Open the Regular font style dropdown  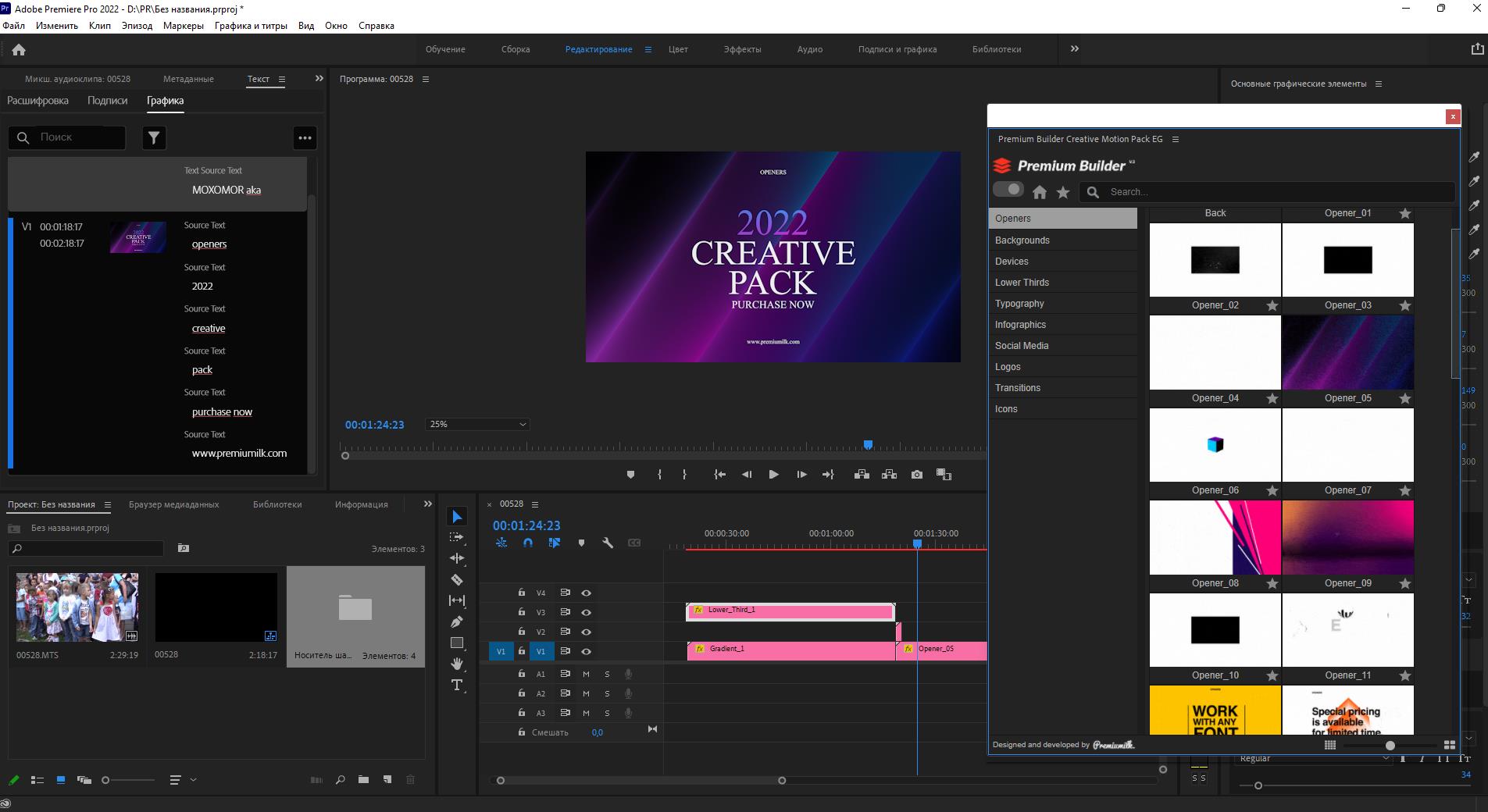pos(1314,758)
